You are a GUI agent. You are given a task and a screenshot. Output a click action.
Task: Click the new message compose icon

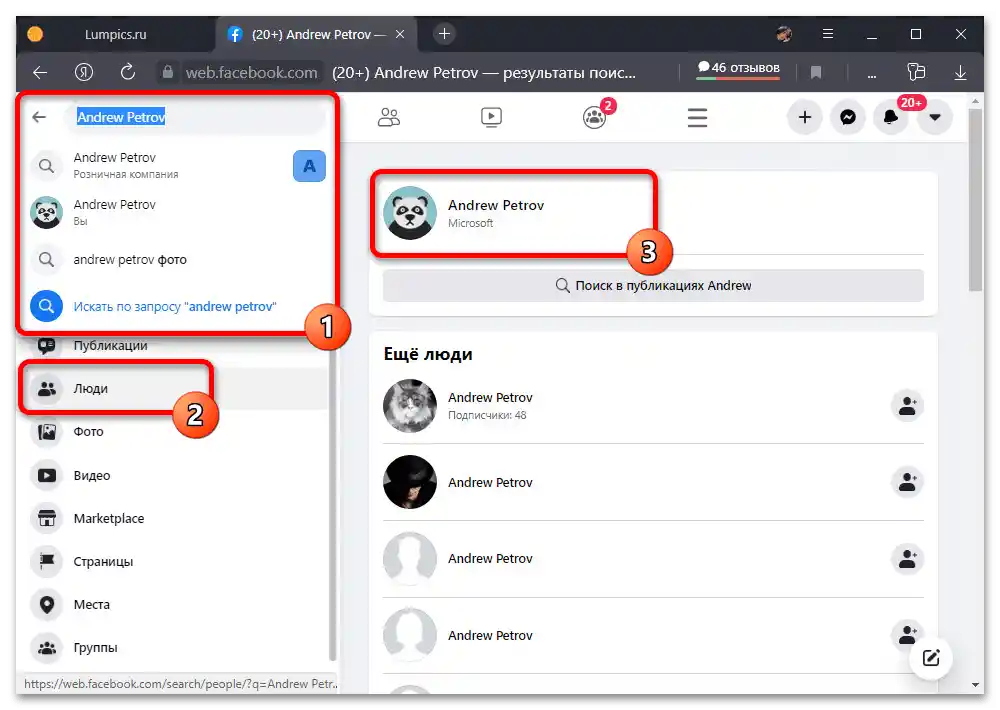click(x=931, y=658)
